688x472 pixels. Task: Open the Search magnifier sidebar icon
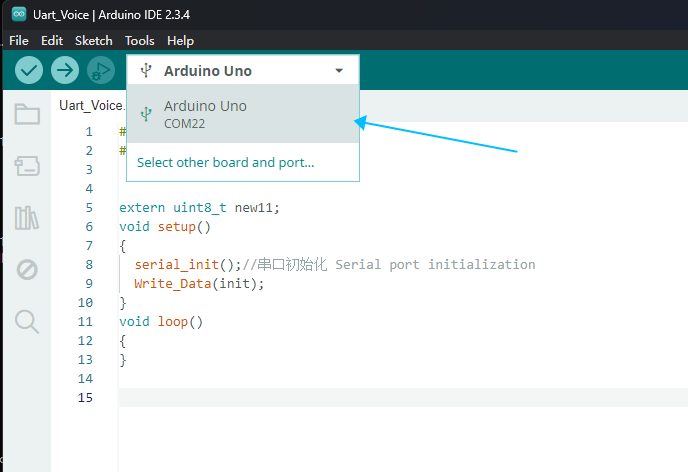(x=27, y=322)
